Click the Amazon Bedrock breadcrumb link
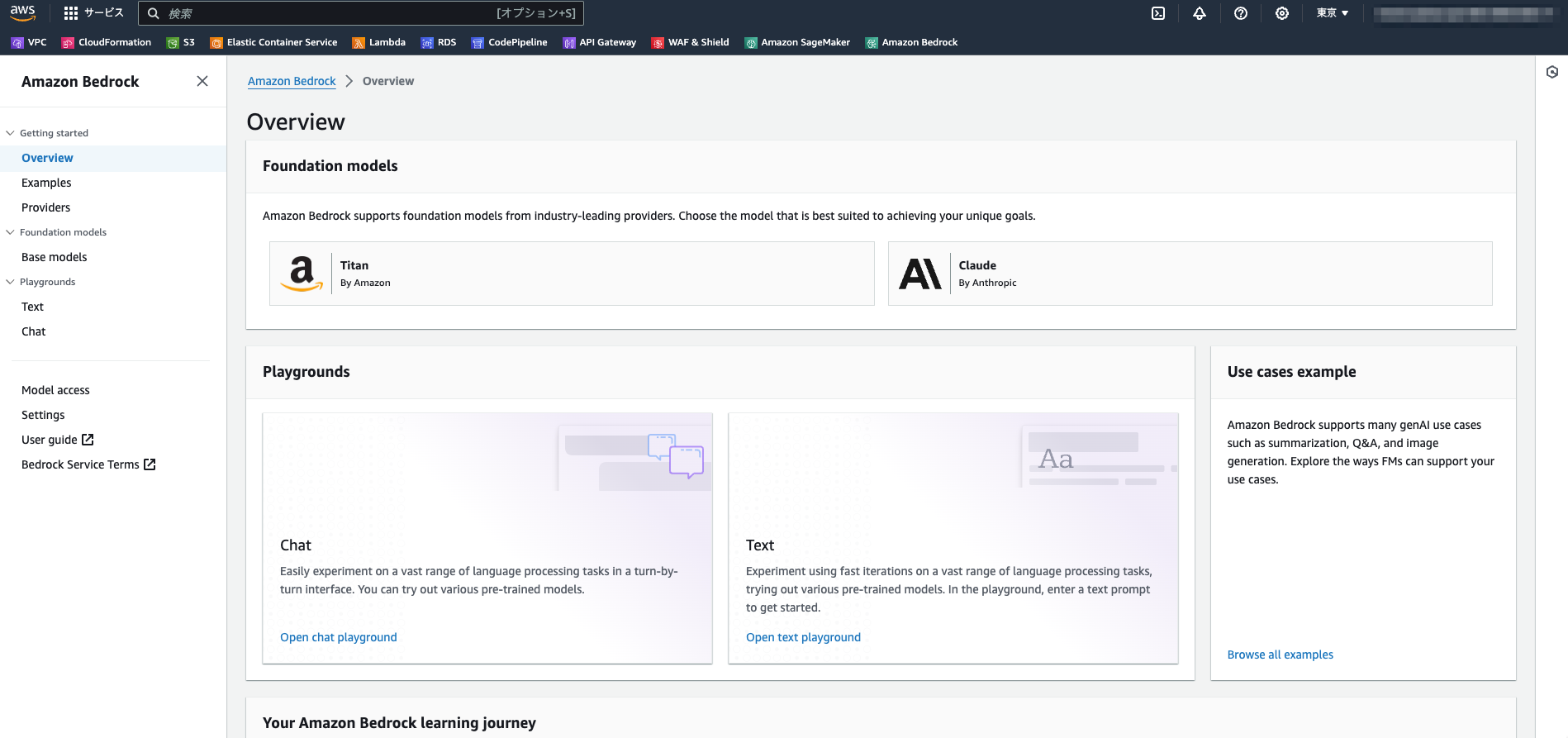Screen dimensions: 1568x738 (292, 81)
